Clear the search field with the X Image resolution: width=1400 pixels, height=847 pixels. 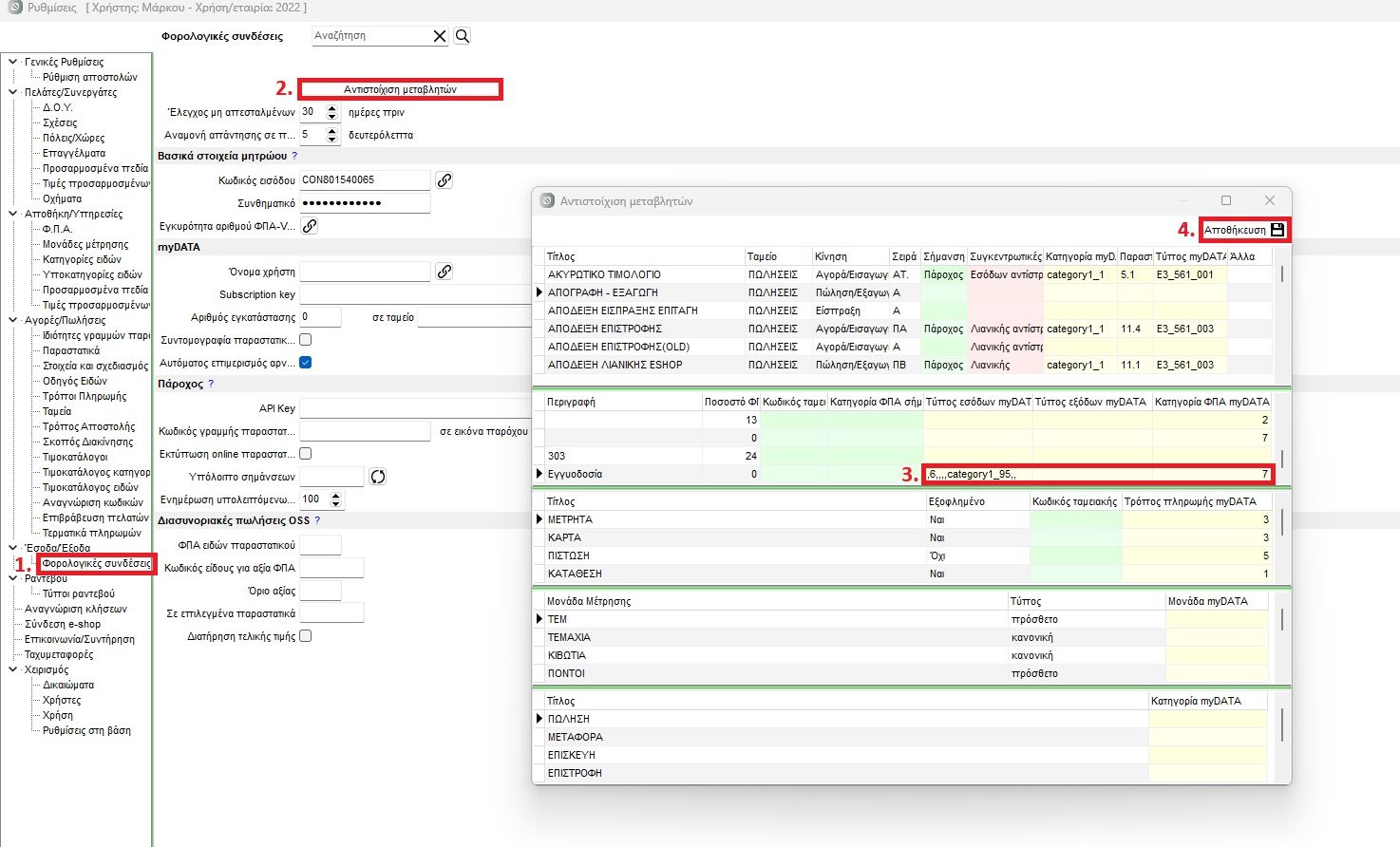click(x=440, y=36)
